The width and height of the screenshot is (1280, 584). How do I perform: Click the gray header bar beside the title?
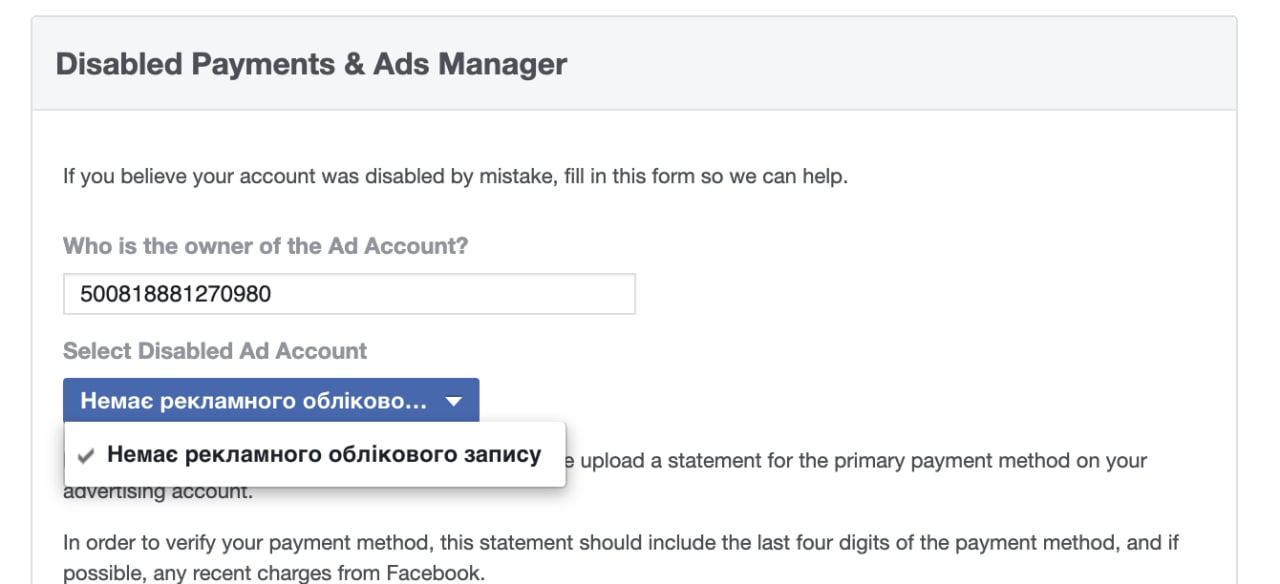(900, 64)
